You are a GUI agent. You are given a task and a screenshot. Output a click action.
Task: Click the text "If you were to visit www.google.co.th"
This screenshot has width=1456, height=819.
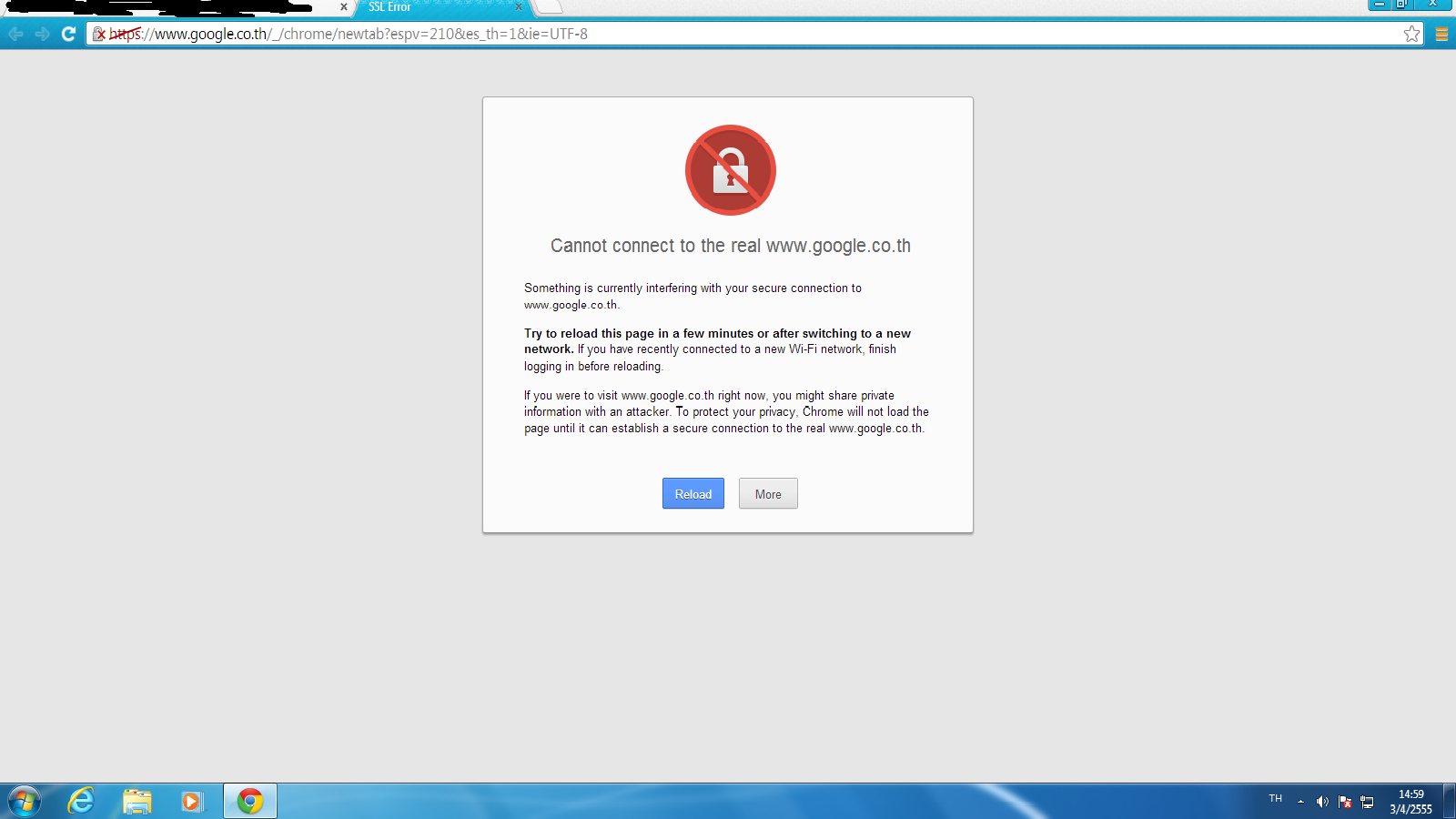(619, 395)
